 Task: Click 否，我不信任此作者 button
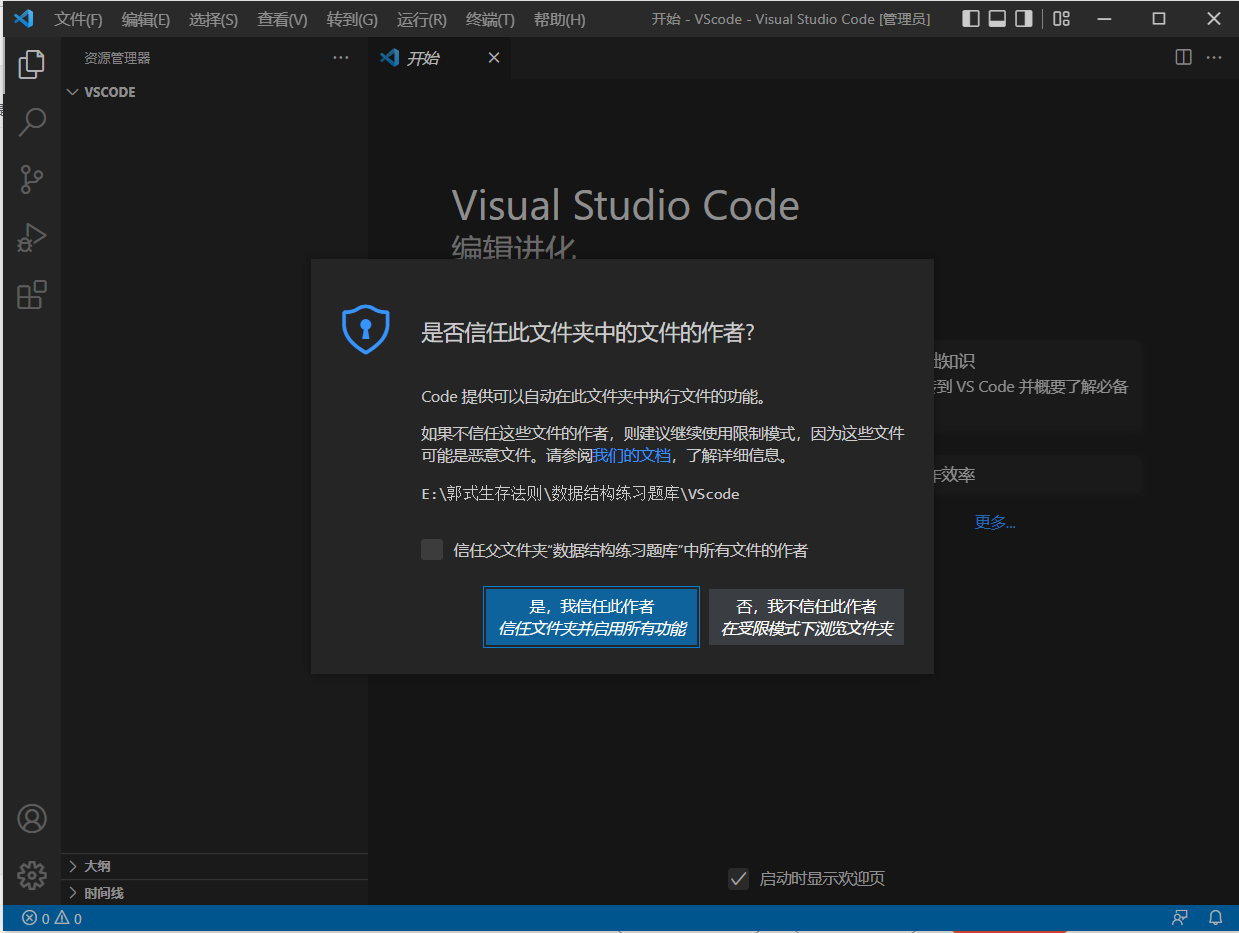pyautogui.click(x=806, y=618)
